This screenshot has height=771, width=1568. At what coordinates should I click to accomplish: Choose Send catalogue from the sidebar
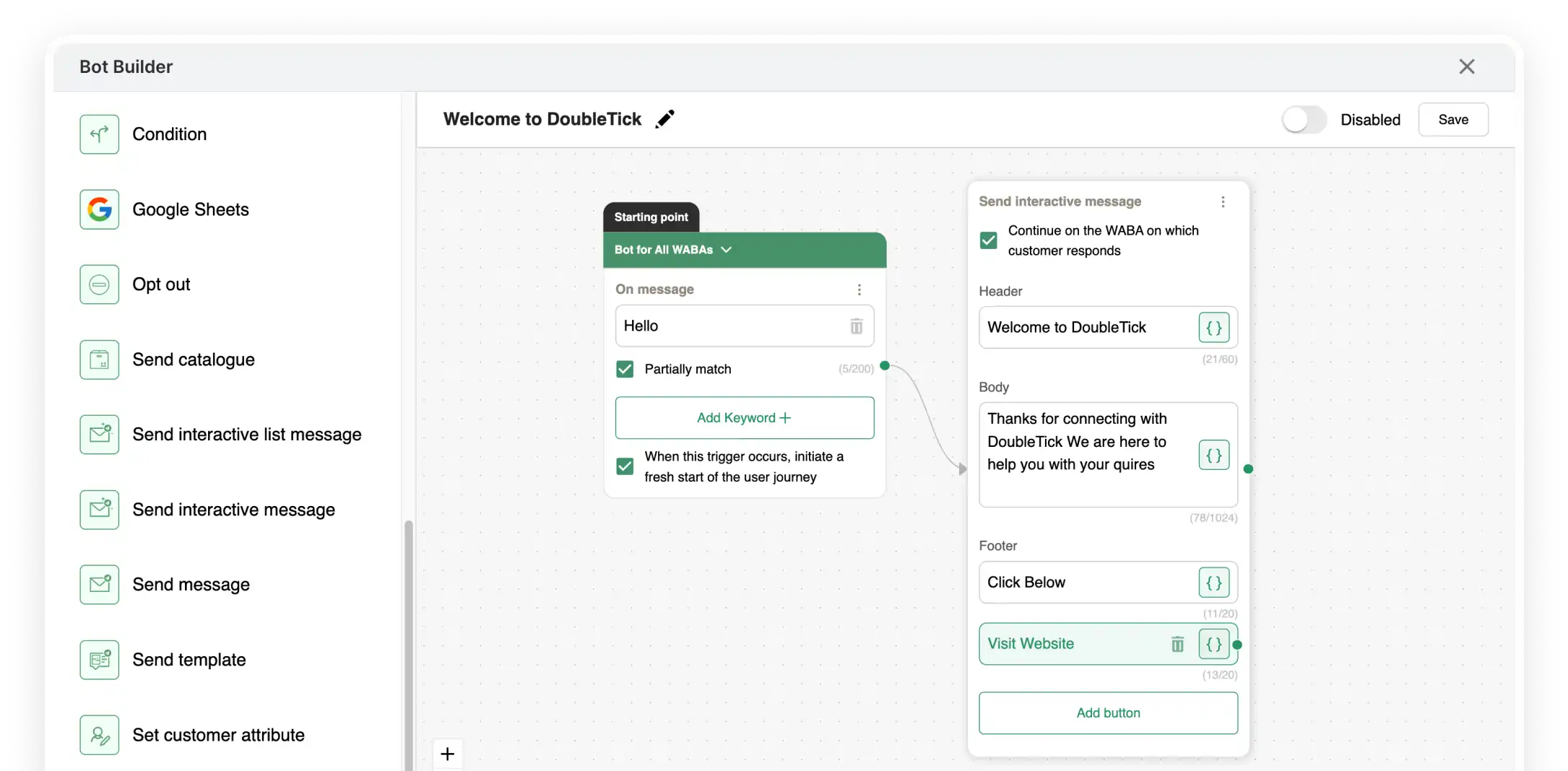(194, 360)
